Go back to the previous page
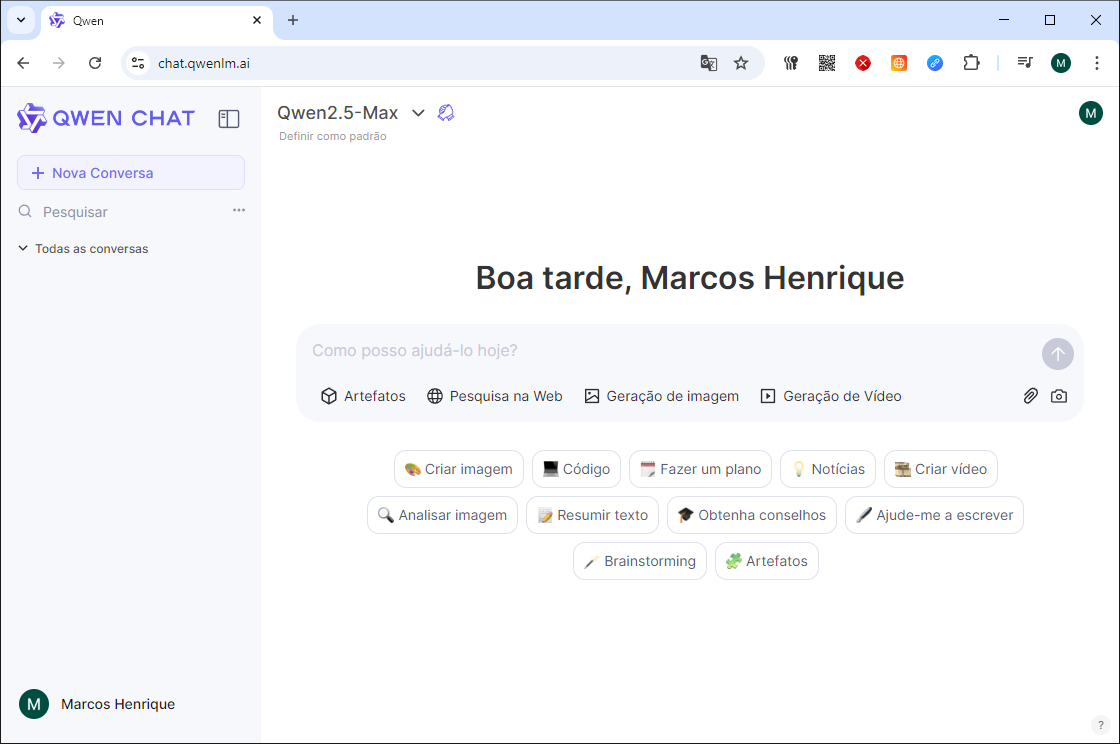 [23, 63]
